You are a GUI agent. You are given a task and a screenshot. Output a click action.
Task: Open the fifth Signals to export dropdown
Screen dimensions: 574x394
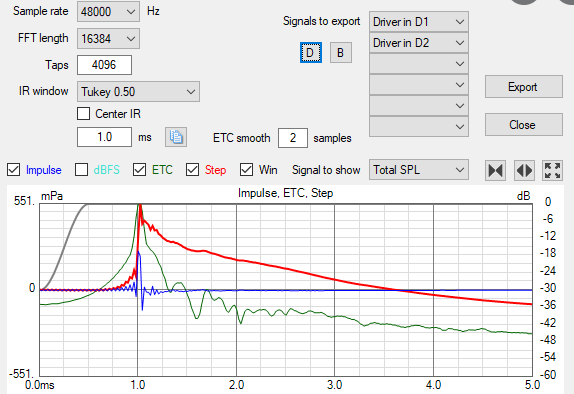point(419,106)
